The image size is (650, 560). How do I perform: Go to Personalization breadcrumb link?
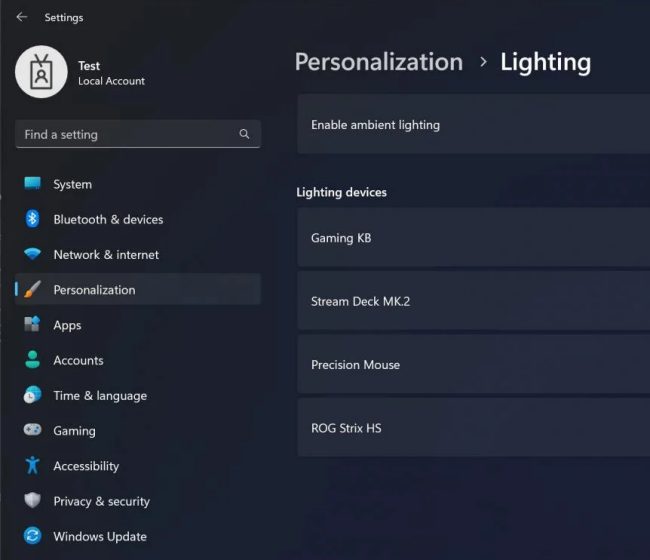point(379,62)
